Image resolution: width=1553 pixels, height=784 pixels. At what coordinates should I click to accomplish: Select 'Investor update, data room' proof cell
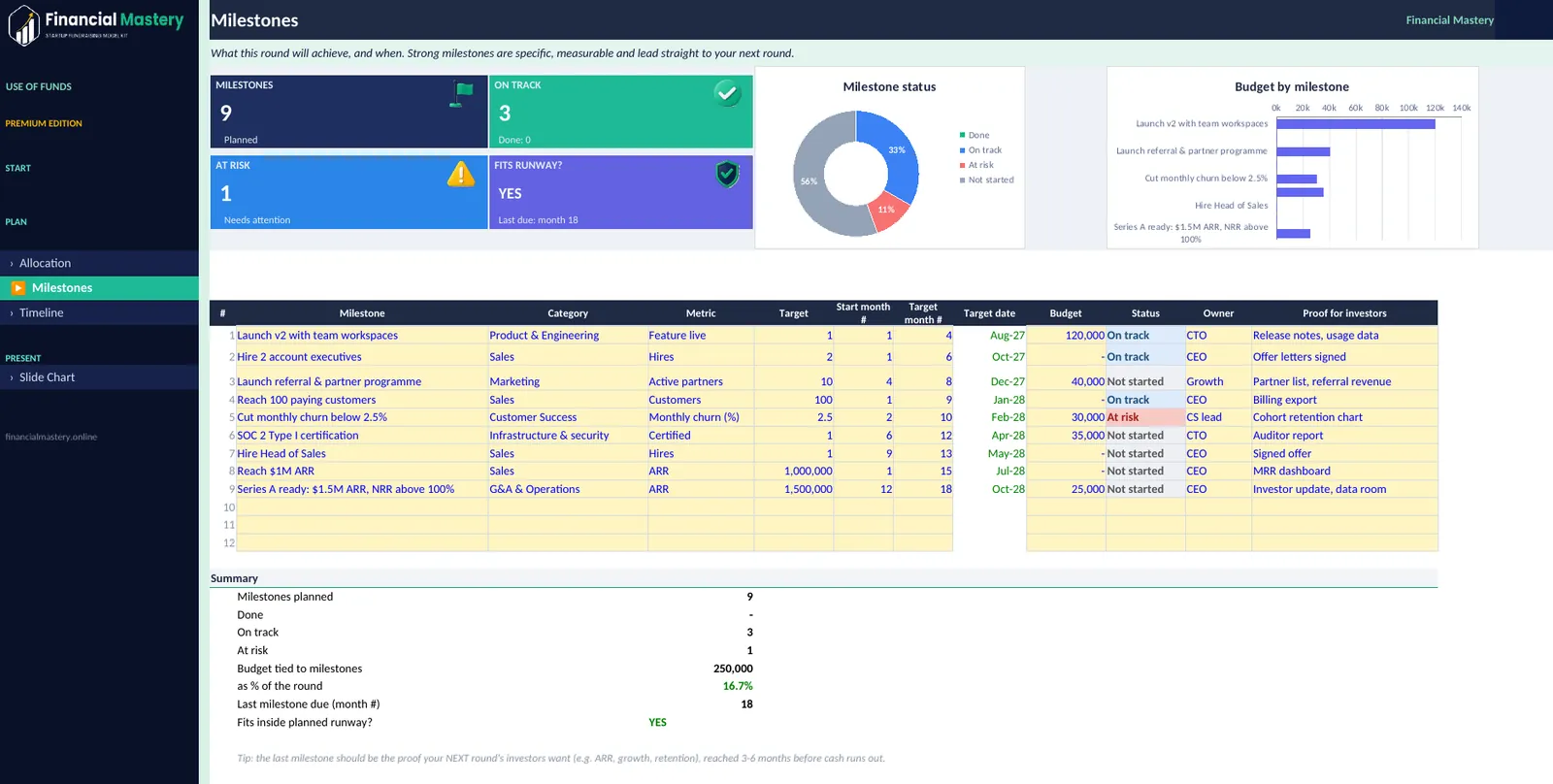coord(1344,490)
